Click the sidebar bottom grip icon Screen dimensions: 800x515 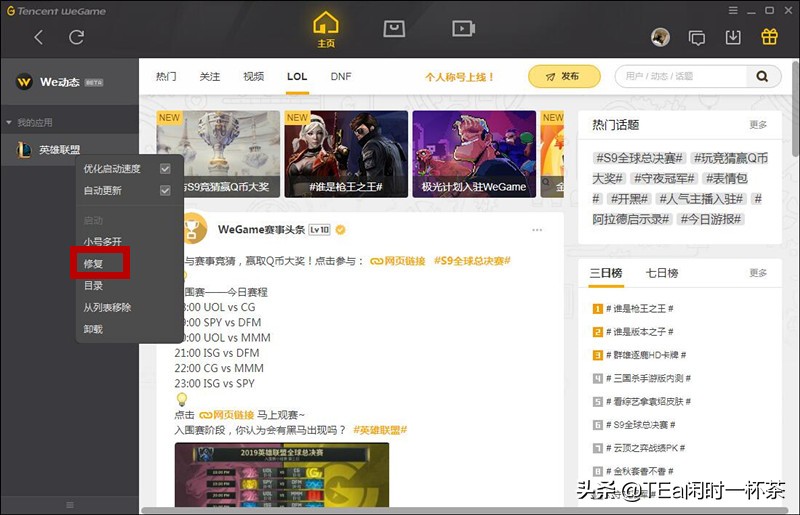coord(70,505)
